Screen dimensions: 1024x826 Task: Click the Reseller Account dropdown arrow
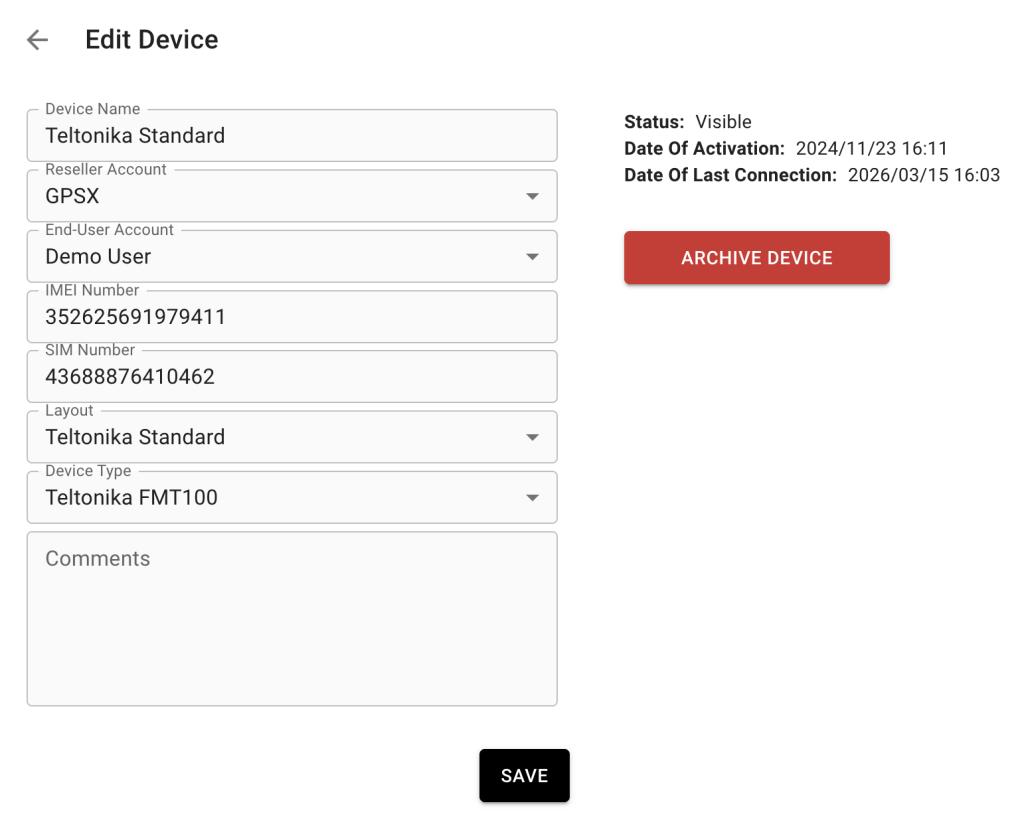pos(532,197)
